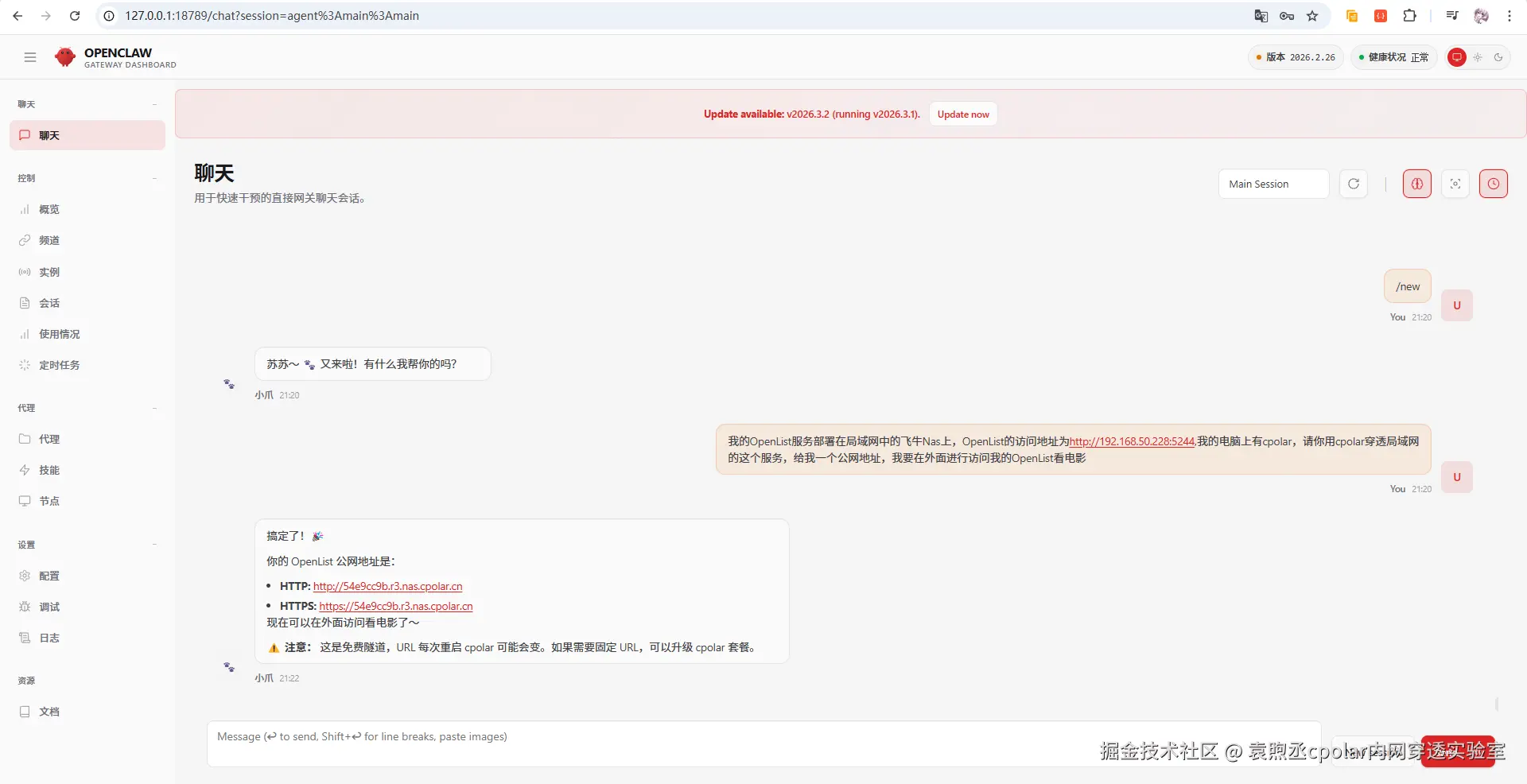
Task: Open the HTTPS cpolar link in the reply
Action: pos(396,606)
